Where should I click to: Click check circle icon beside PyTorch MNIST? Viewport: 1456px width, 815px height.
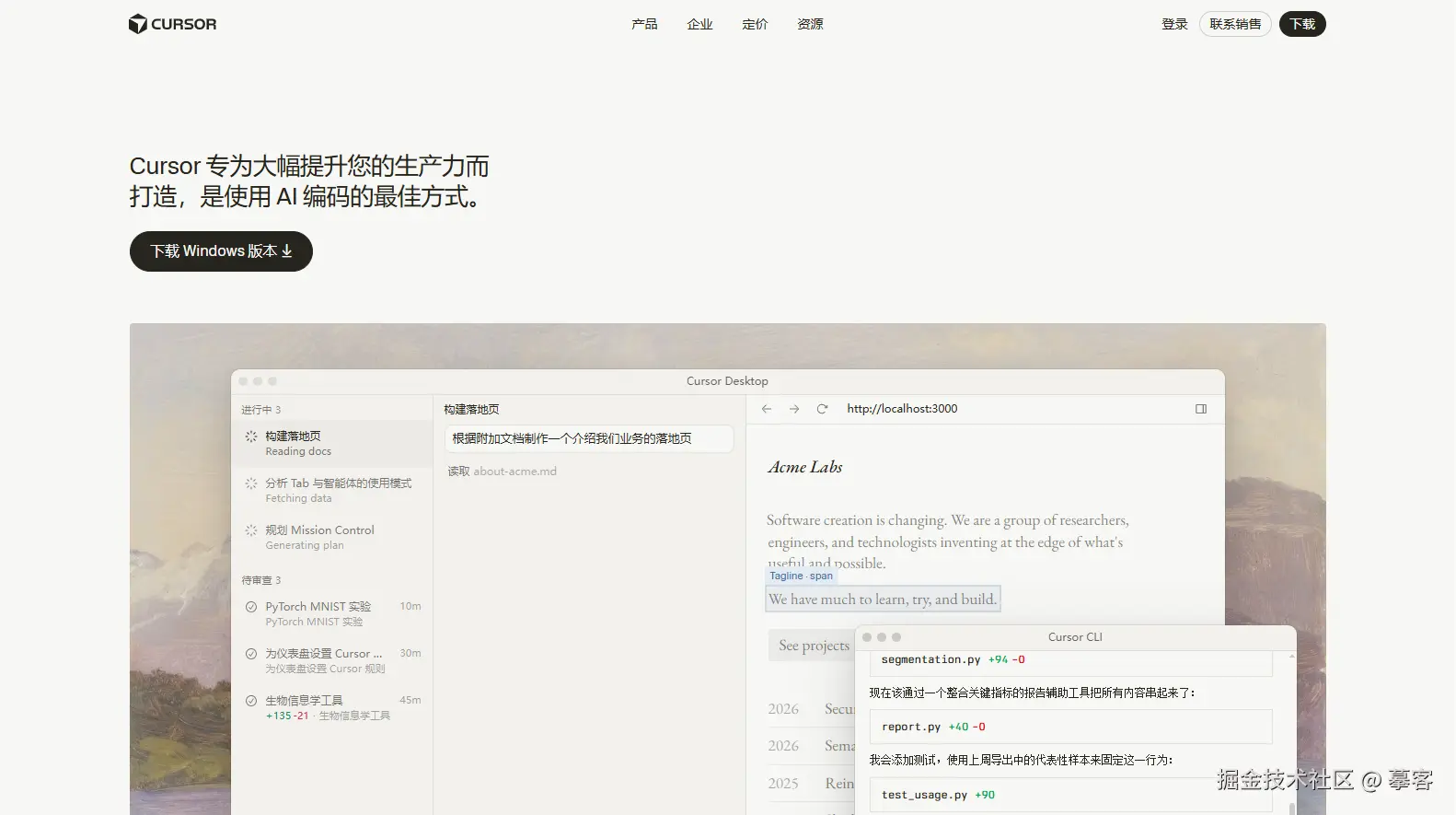pos(251,607)
